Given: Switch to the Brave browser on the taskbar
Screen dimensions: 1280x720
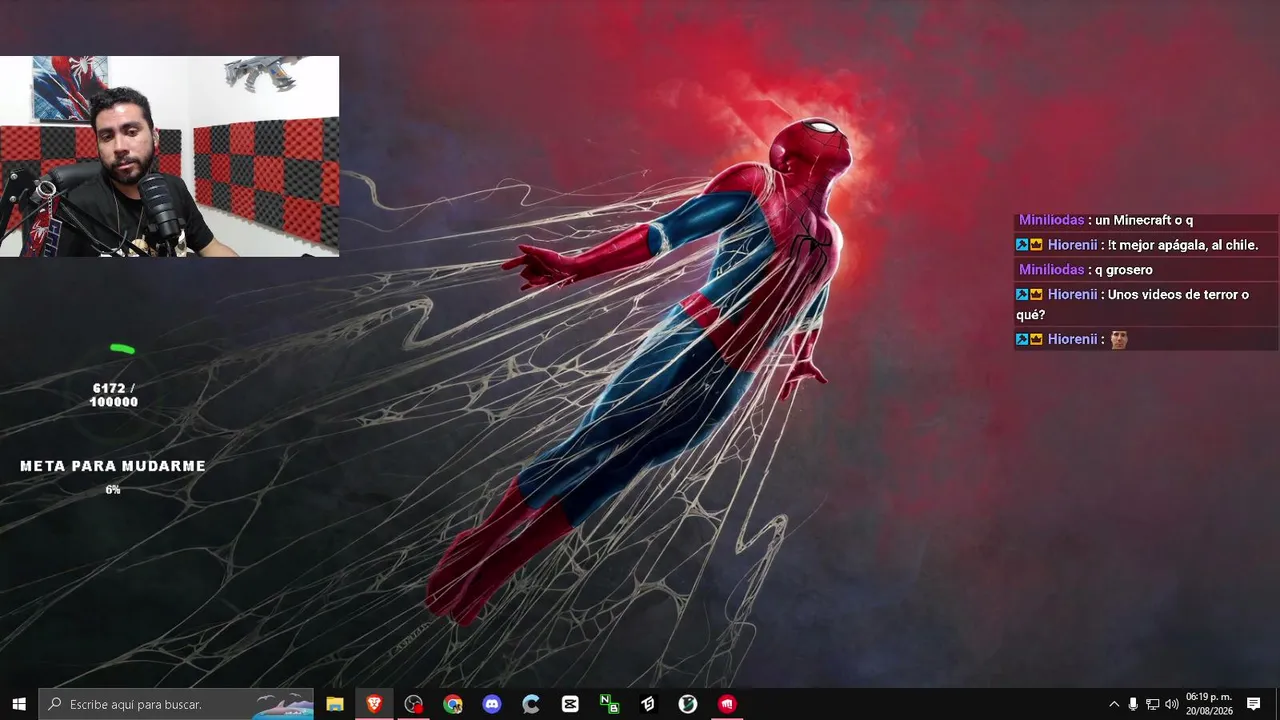Looking at the screenshot, I should [x=374, y=704].
